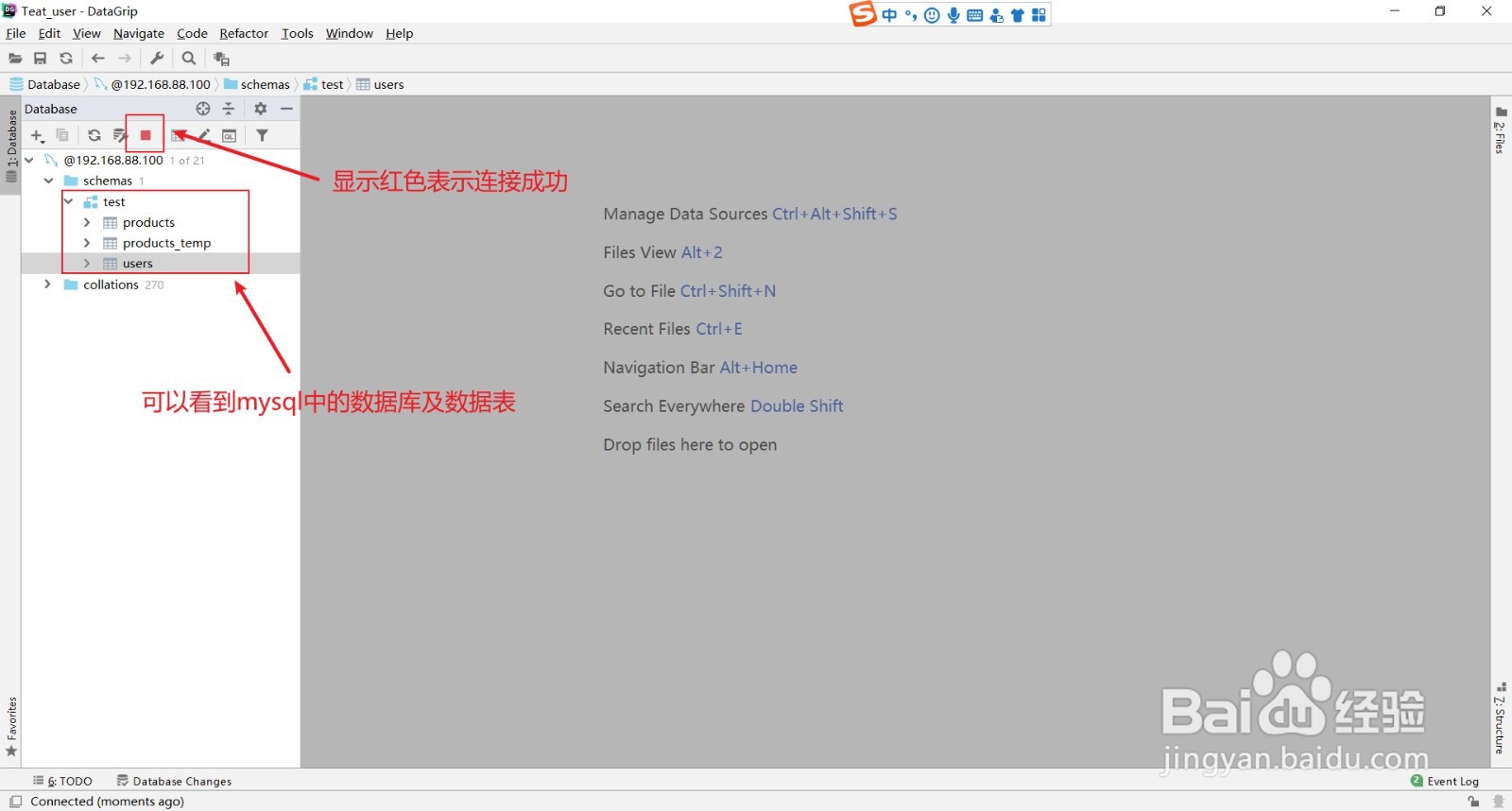The width and height of the screenshot is (1512, 811).
Task: Expand the products table node
Action: pyautogui.click(x=87, y=222)
